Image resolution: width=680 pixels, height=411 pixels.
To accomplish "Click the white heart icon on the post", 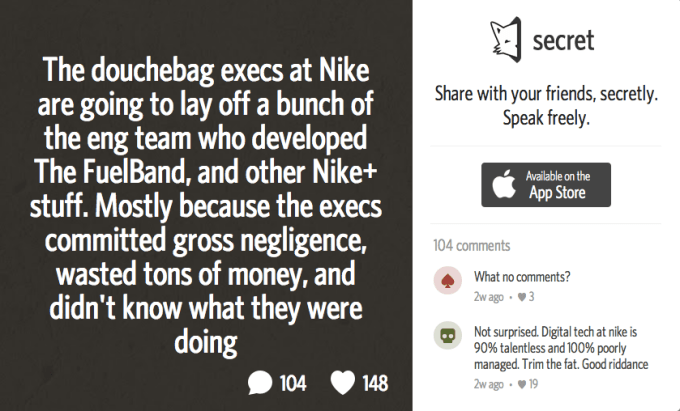I will click(x=343, y=383).
